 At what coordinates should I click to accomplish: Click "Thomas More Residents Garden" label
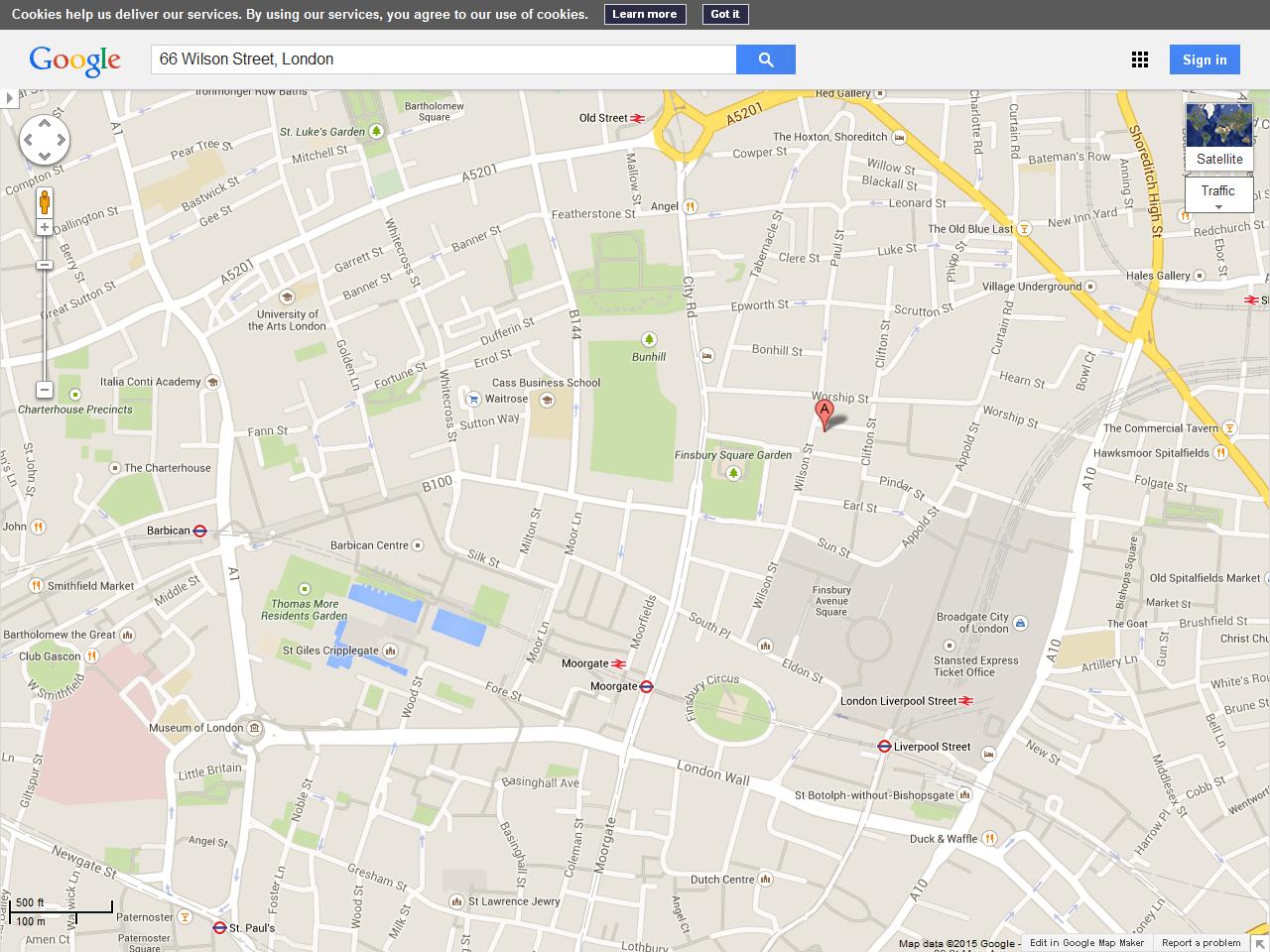[x=305, y=610]
